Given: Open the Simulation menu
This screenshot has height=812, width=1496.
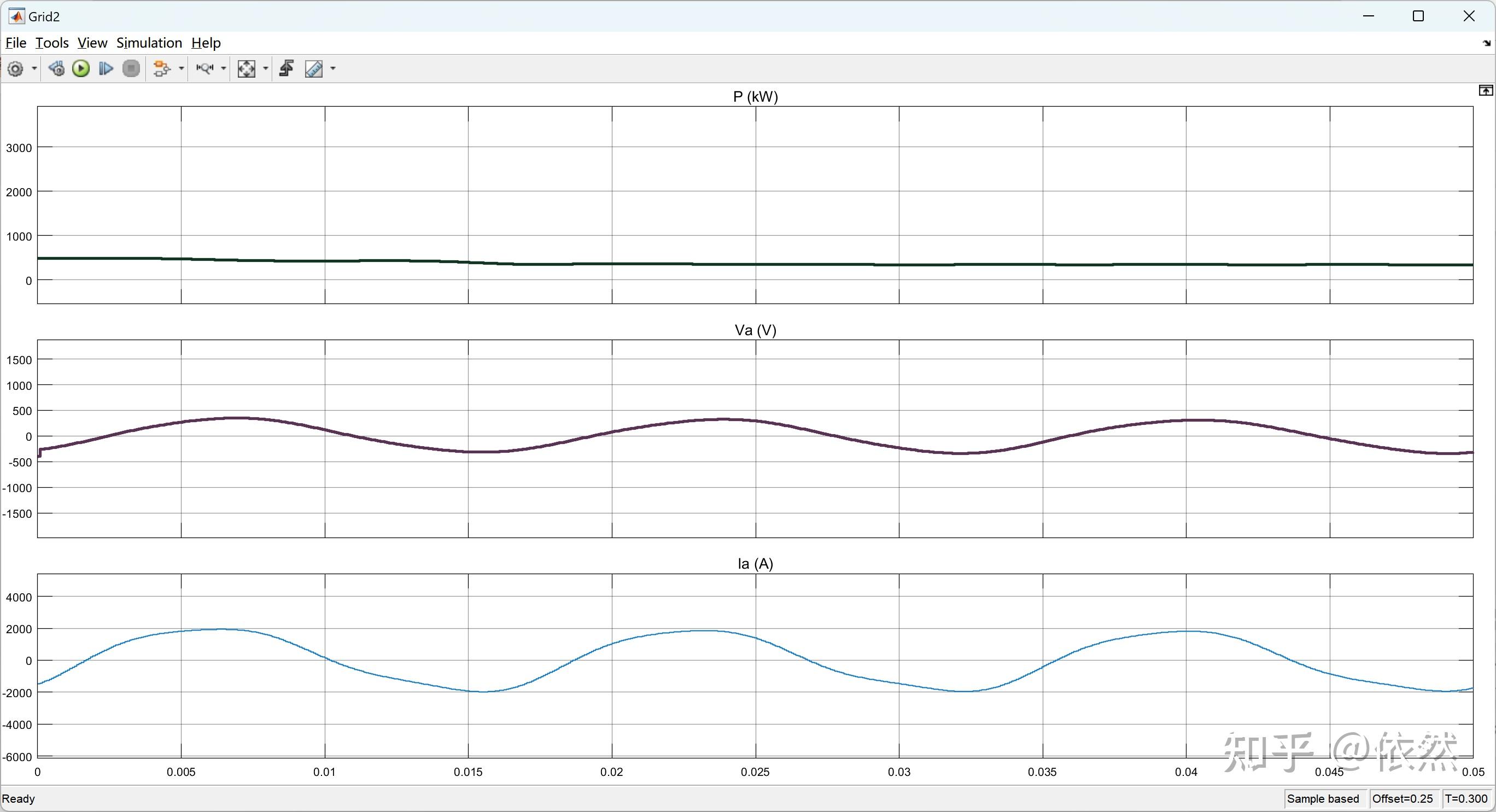Looking at the screenshot, I should click(149, 43).
